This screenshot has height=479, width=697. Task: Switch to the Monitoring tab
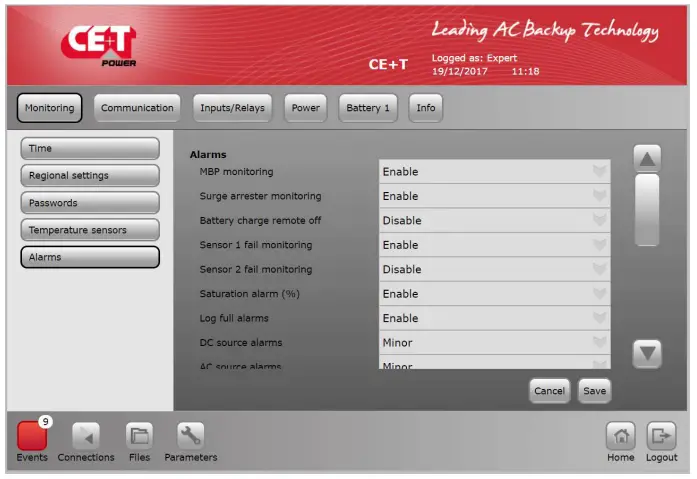coord(49,108)
